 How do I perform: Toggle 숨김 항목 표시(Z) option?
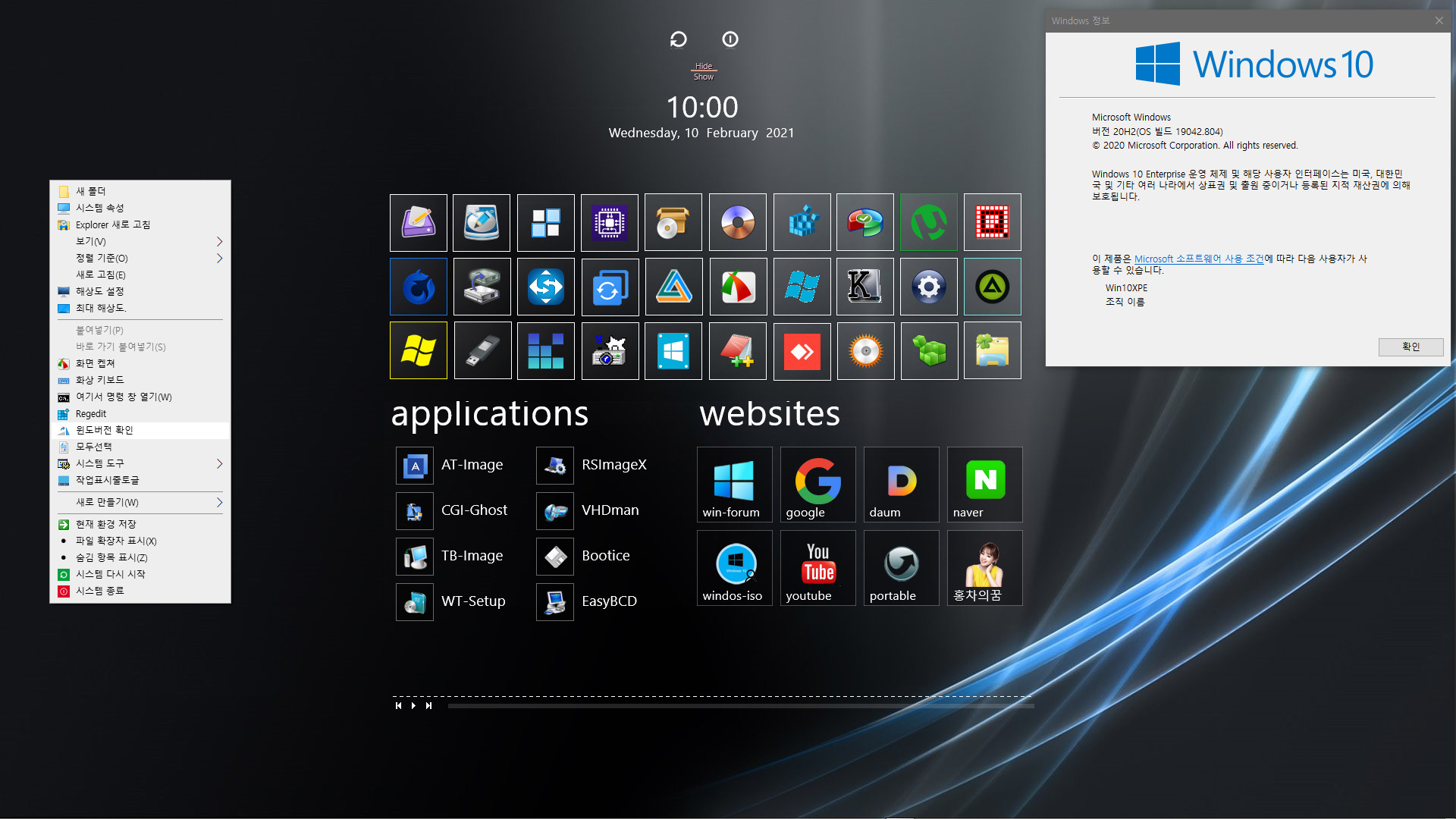coord(140,557)
